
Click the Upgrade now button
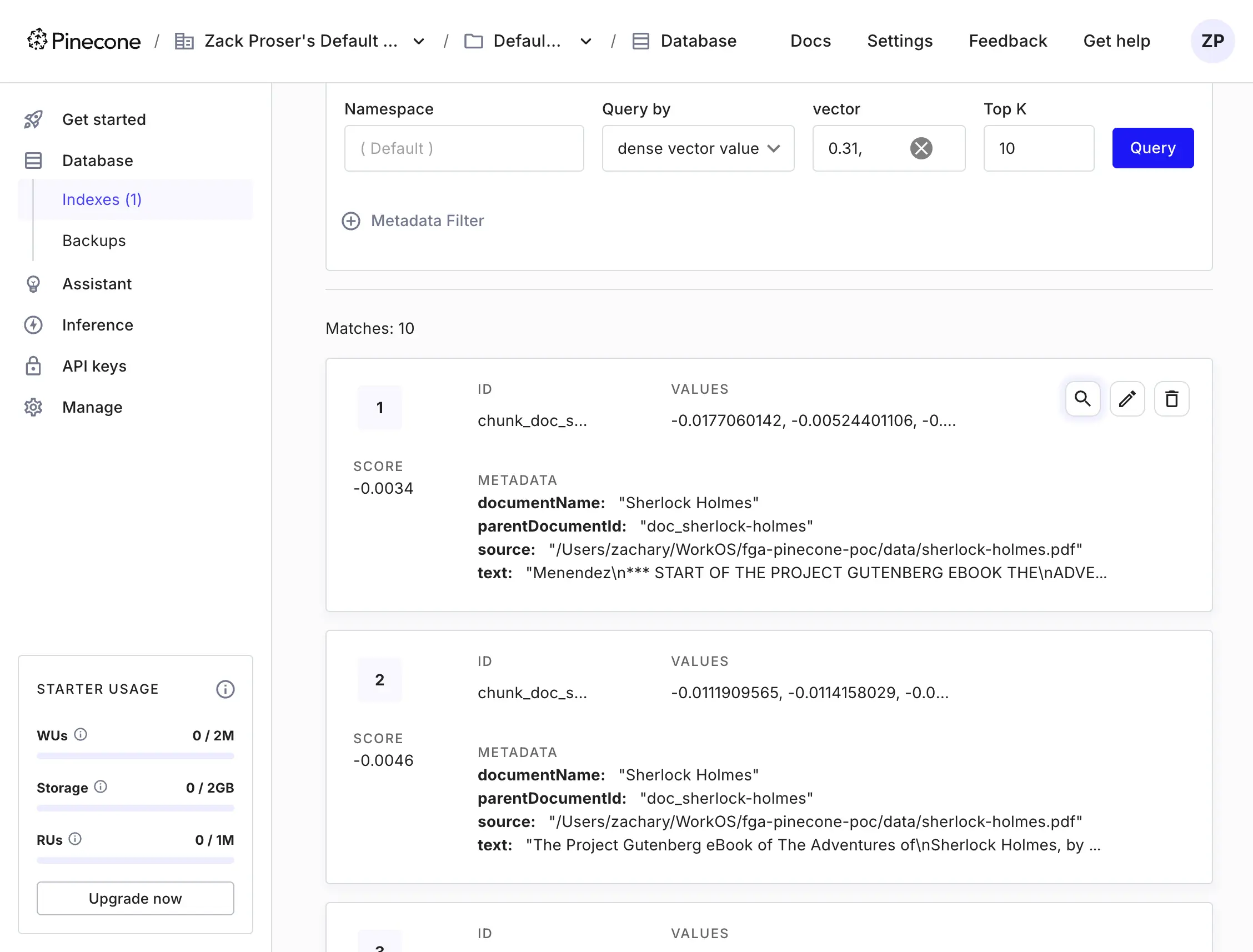136,898
